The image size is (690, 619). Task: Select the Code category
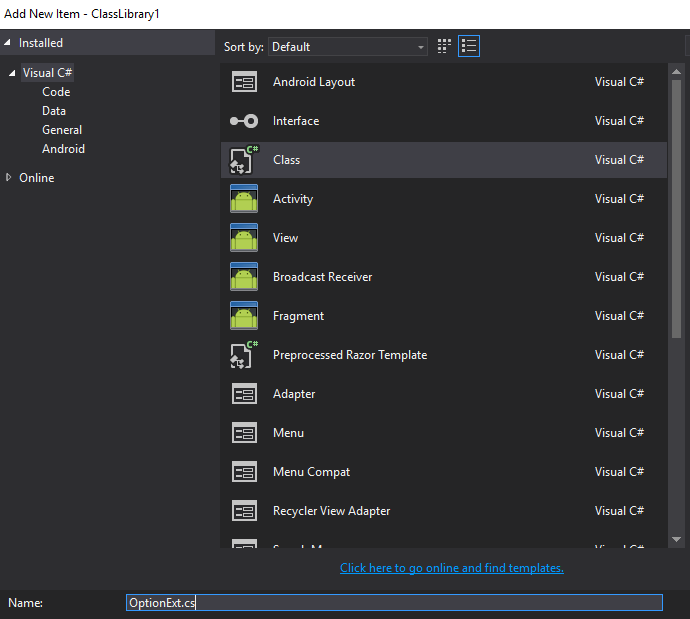[56, 92]
